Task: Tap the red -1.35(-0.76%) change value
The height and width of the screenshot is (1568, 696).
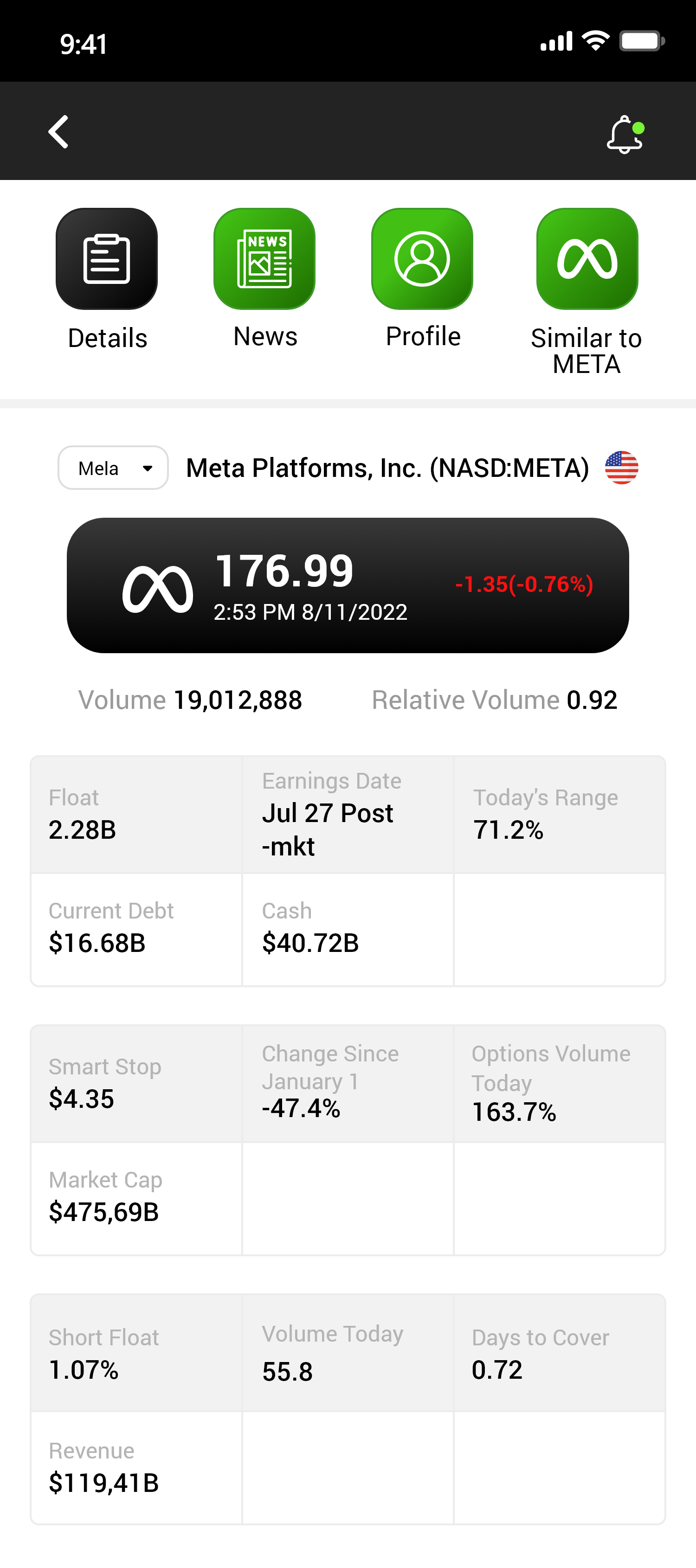Action: (524, 585)
